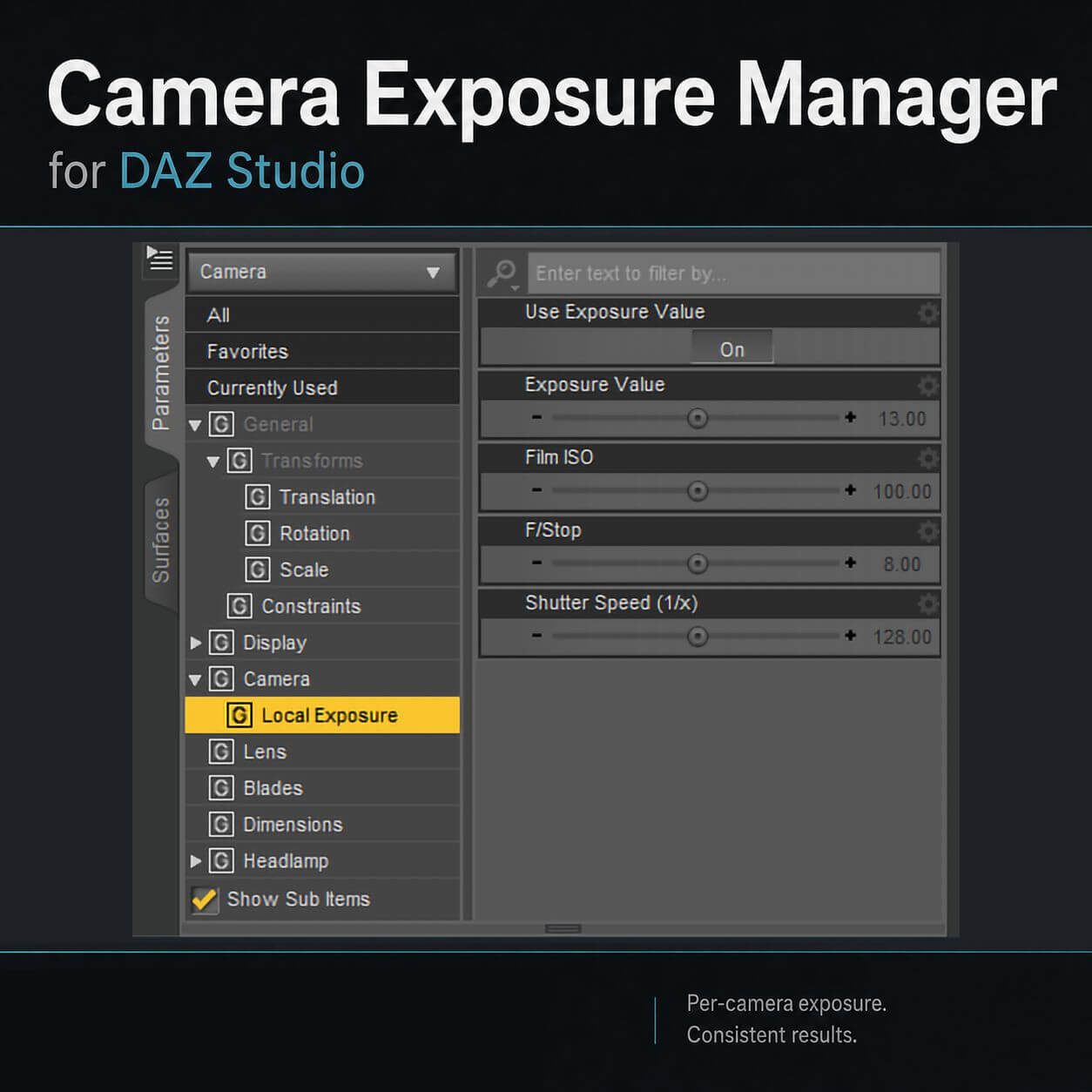This screenshot has width=1092, height=1092.
Task: Click the Shutter Speed slider handle
Action: 698,637
